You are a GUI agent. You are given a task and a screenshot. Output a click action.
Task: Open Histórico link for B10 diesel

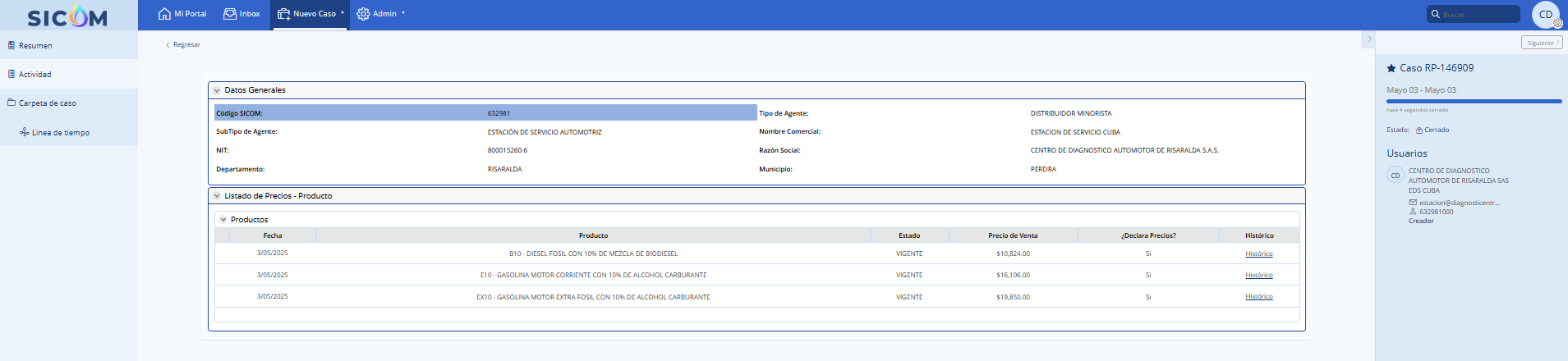point(1258,254)
